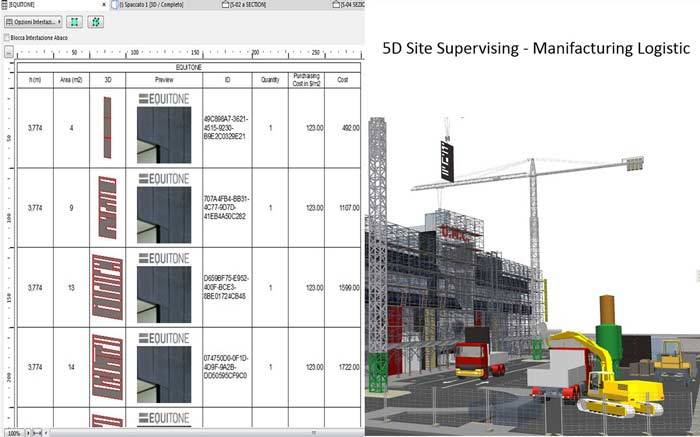The height and width of the screenshot is (437, 700).
Task: Click the Cost cell 1107.00
Action: [342, 208]
